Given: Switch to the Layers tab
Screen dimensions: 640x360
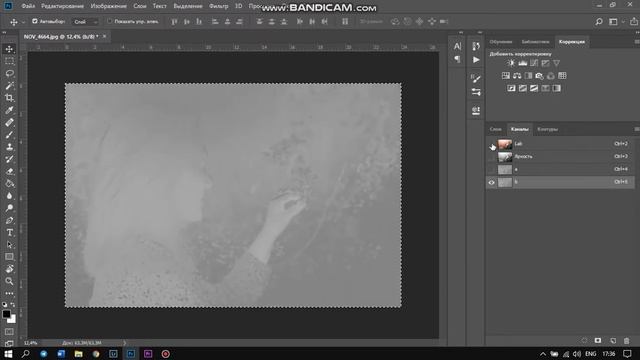Looking at the screenshot, I should pyautogui.click(x=496, y=129).
